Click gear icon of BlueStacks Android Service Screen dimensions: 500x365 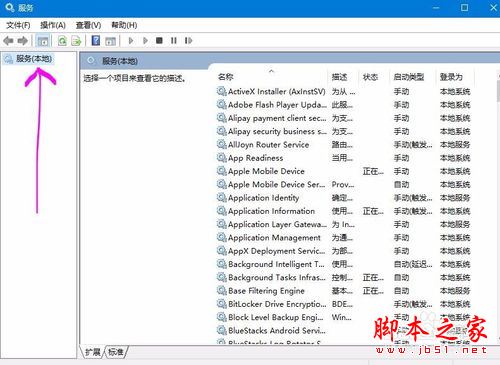click(222, 330)
